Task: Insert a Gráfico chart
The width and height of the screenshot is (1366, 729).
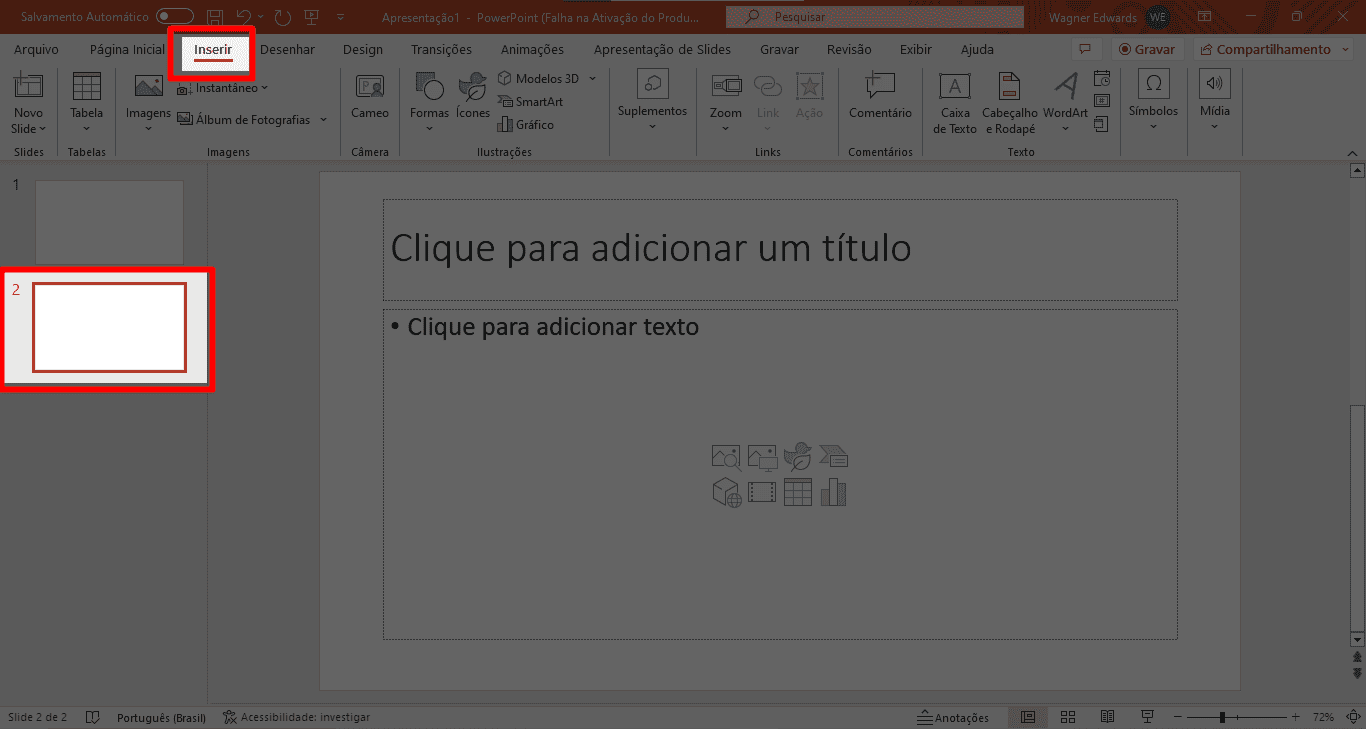Action: point(525,125)
